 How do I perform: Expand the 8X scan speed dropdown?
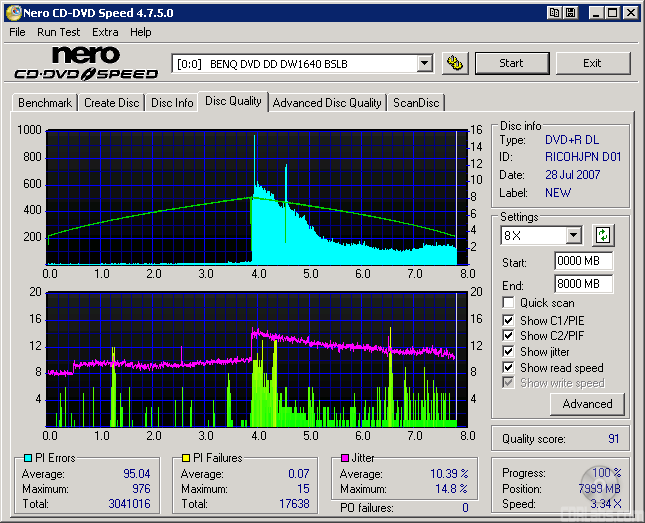coord(573,236)
